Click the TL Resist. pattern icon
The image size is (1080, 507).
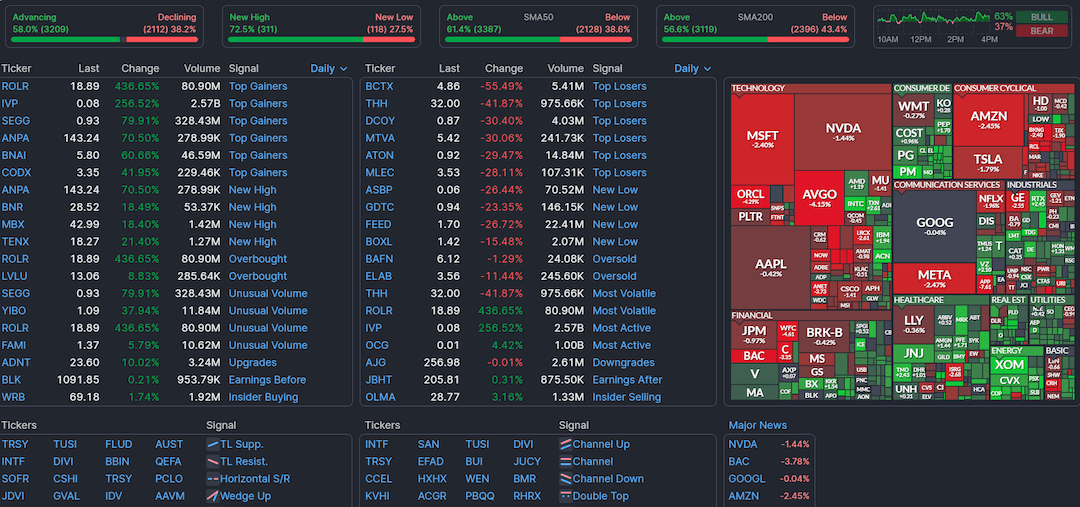[x=212, y=461]
